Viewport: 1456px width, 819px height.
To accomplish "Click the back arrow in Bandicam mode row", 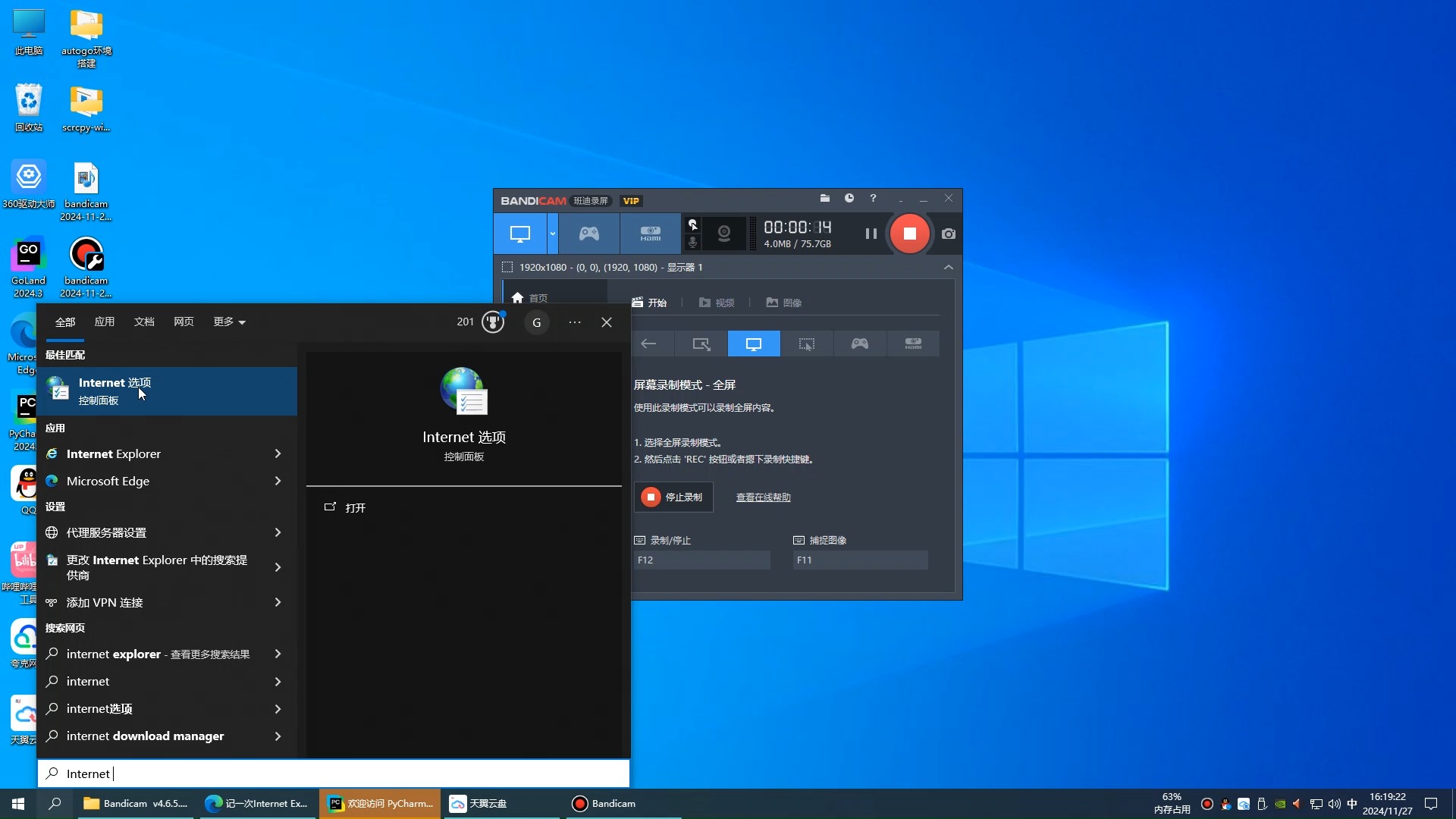I will click(x=648, y=344).
